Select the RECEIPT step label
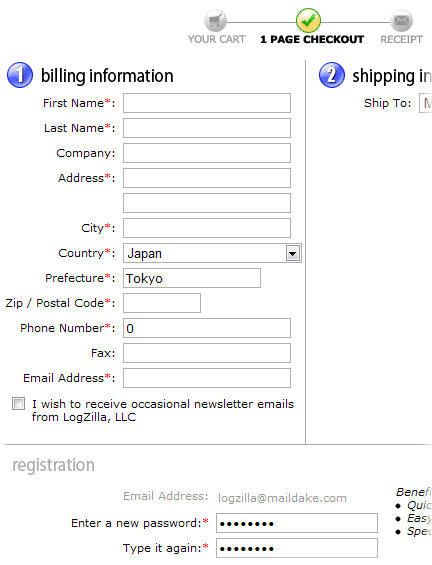This screenshot has width=432, height=565. 401,39
